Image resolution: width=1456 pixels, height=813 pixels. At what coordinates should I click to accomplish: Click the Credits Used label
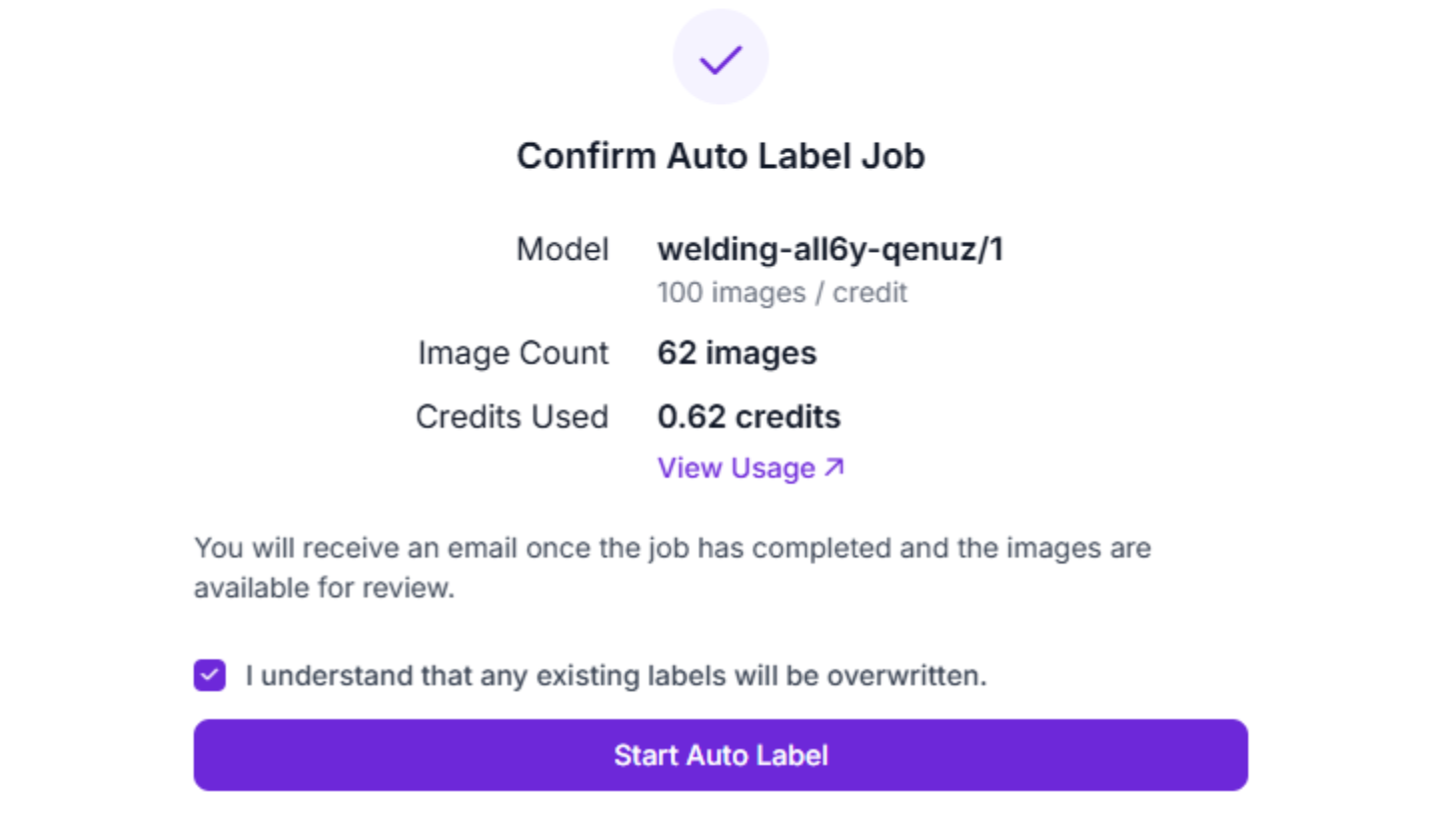[x=511, y=416]
